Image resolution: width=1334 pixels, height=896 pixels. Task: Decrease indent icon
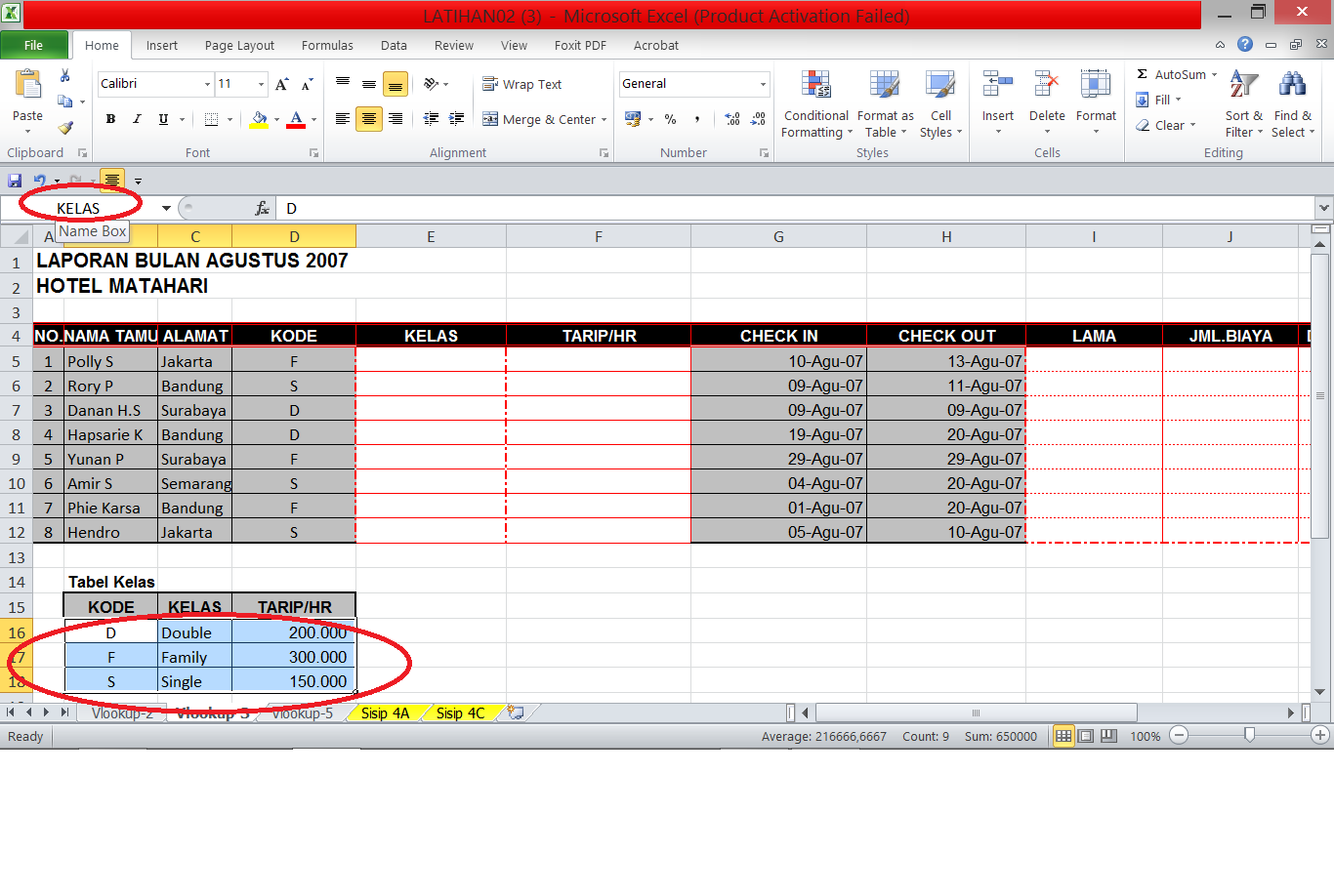(x=431, y=119)
